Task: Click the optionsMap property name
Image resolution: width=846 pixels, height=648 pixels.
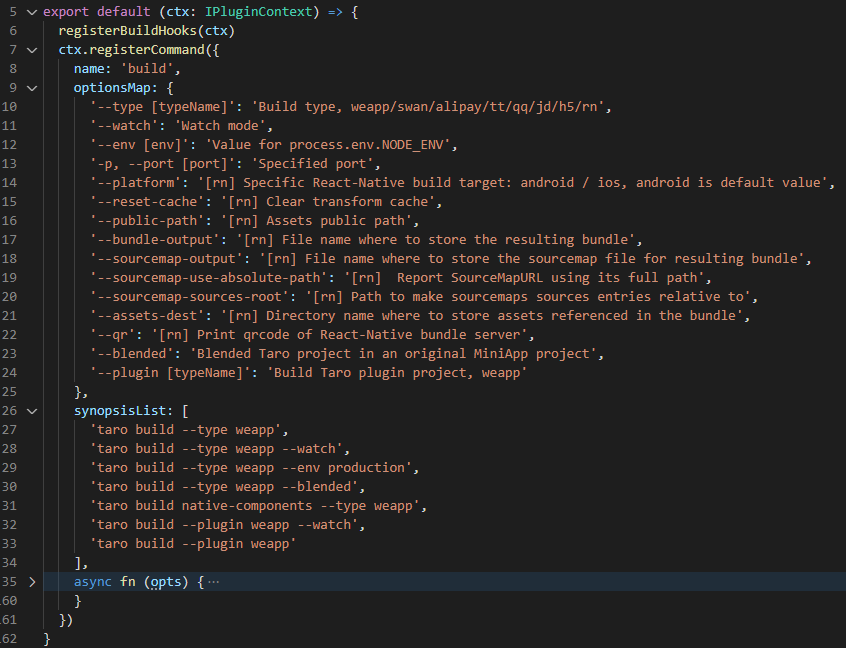Action: (112, 88)
